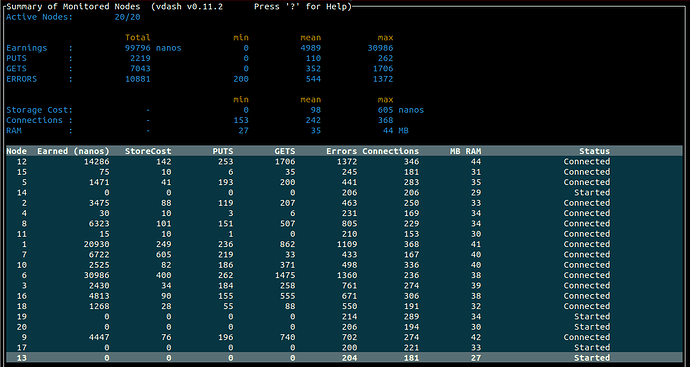Click Started status of node 17
The height and width of the screenshot is (367, 690).
592,348
